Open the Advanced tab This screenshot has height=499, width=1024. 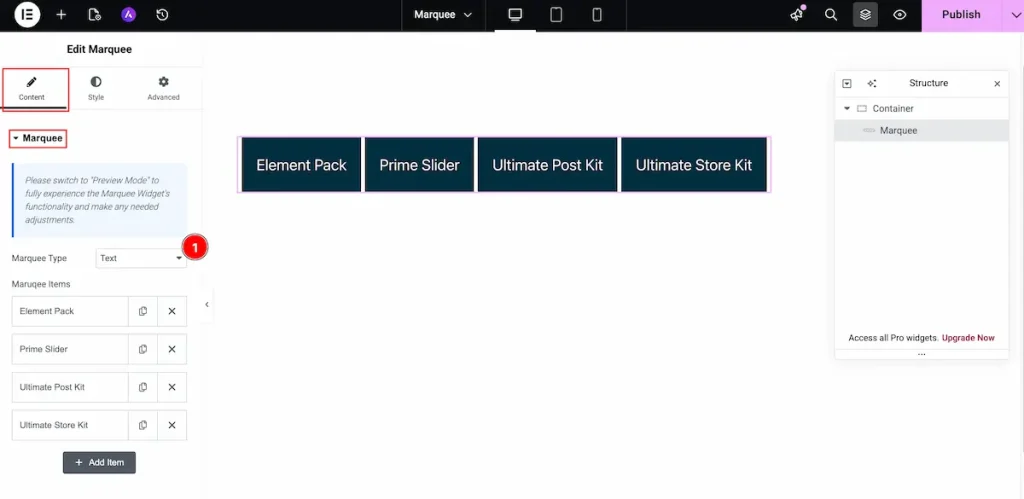click(x=163, y=88)
